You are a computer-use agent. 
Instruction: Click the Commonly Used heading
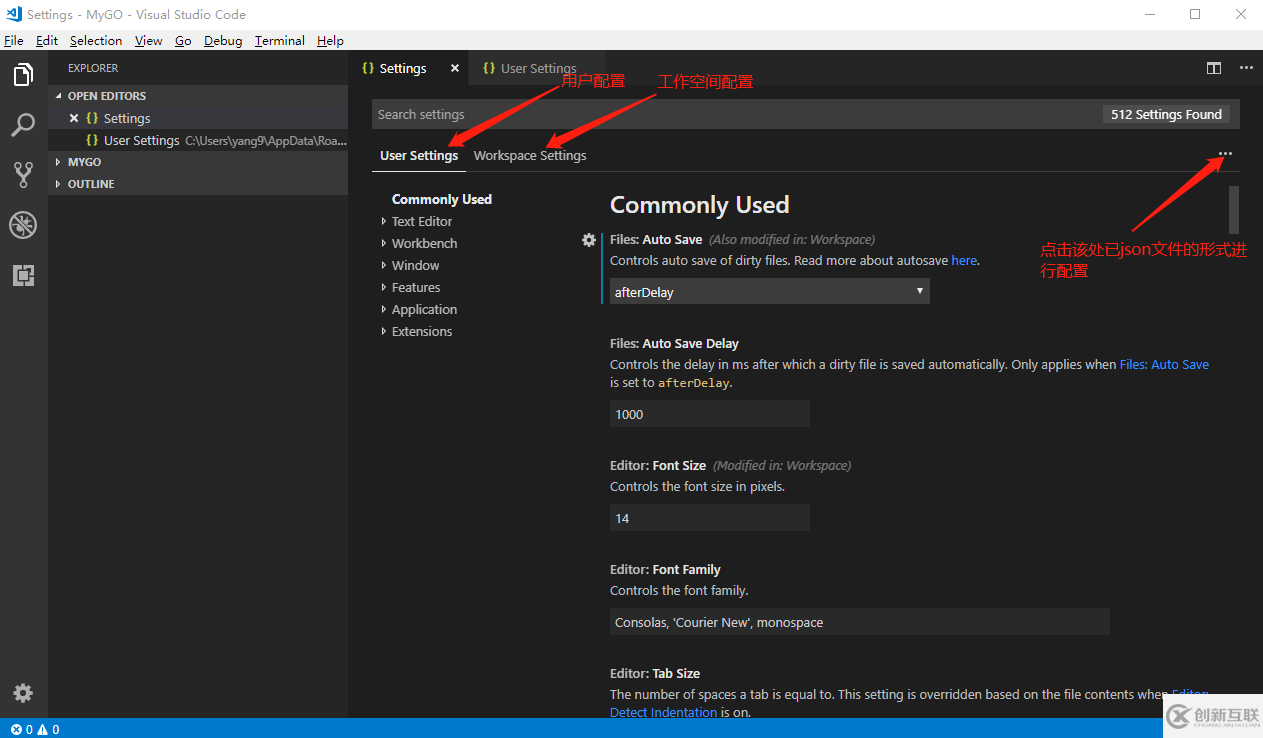[699, 205]
